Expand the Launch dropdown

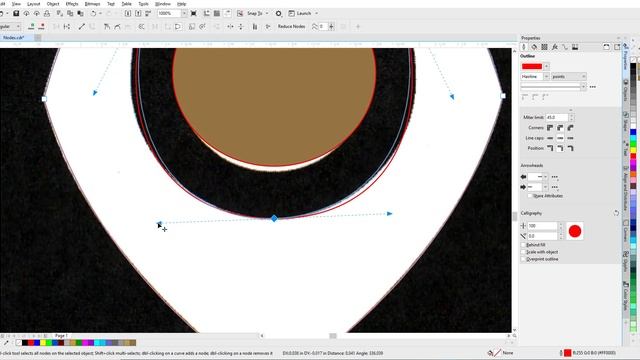[316, 13]
